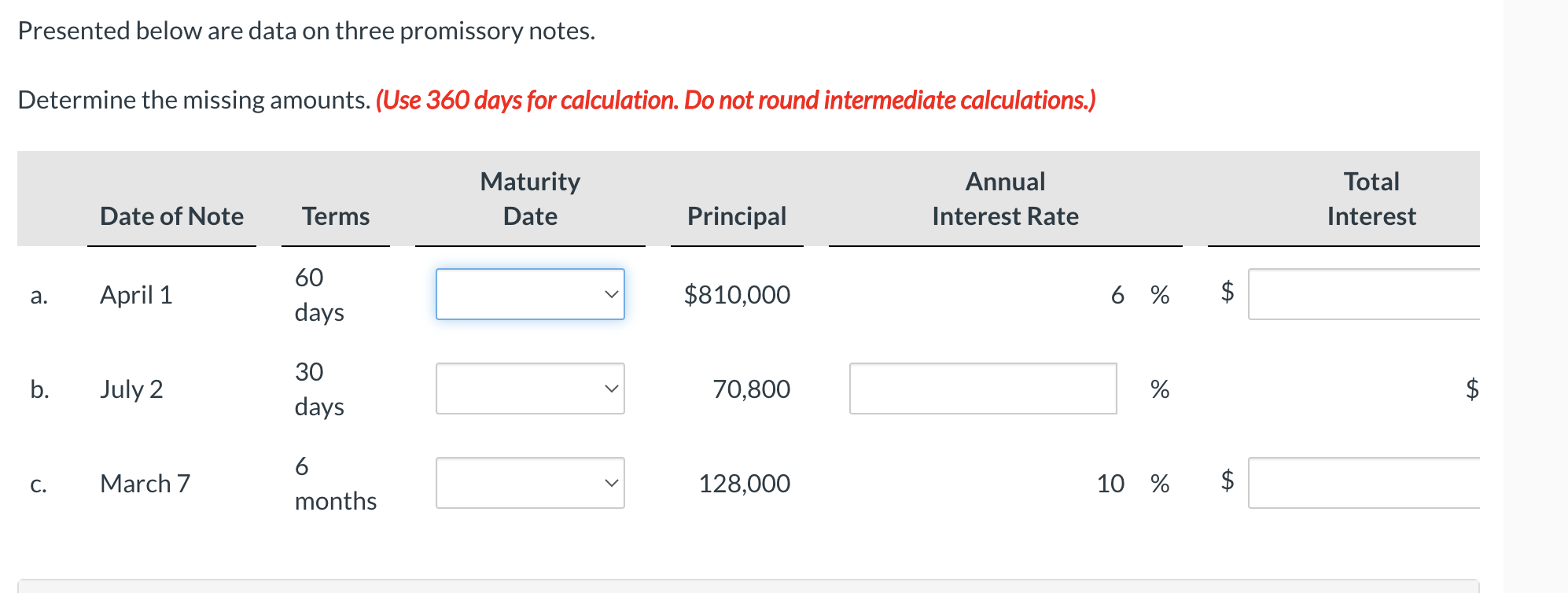The width and height of the screenshot is (1568, 593).
Task: Click the Annual Interest Rate column header
Action: [x=1004, y=199]
